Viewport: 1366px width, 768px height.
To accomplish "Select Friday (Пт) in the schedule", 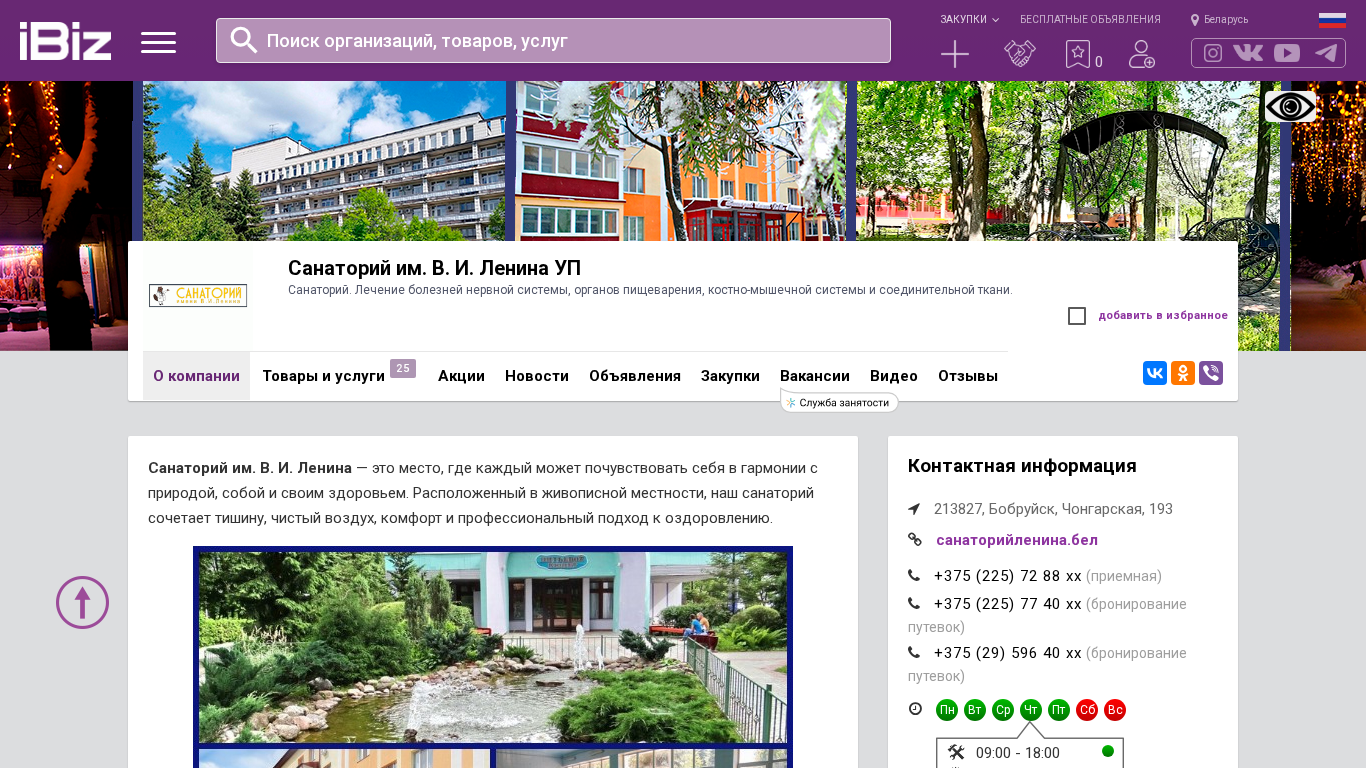I will (x=1059, y=710).
